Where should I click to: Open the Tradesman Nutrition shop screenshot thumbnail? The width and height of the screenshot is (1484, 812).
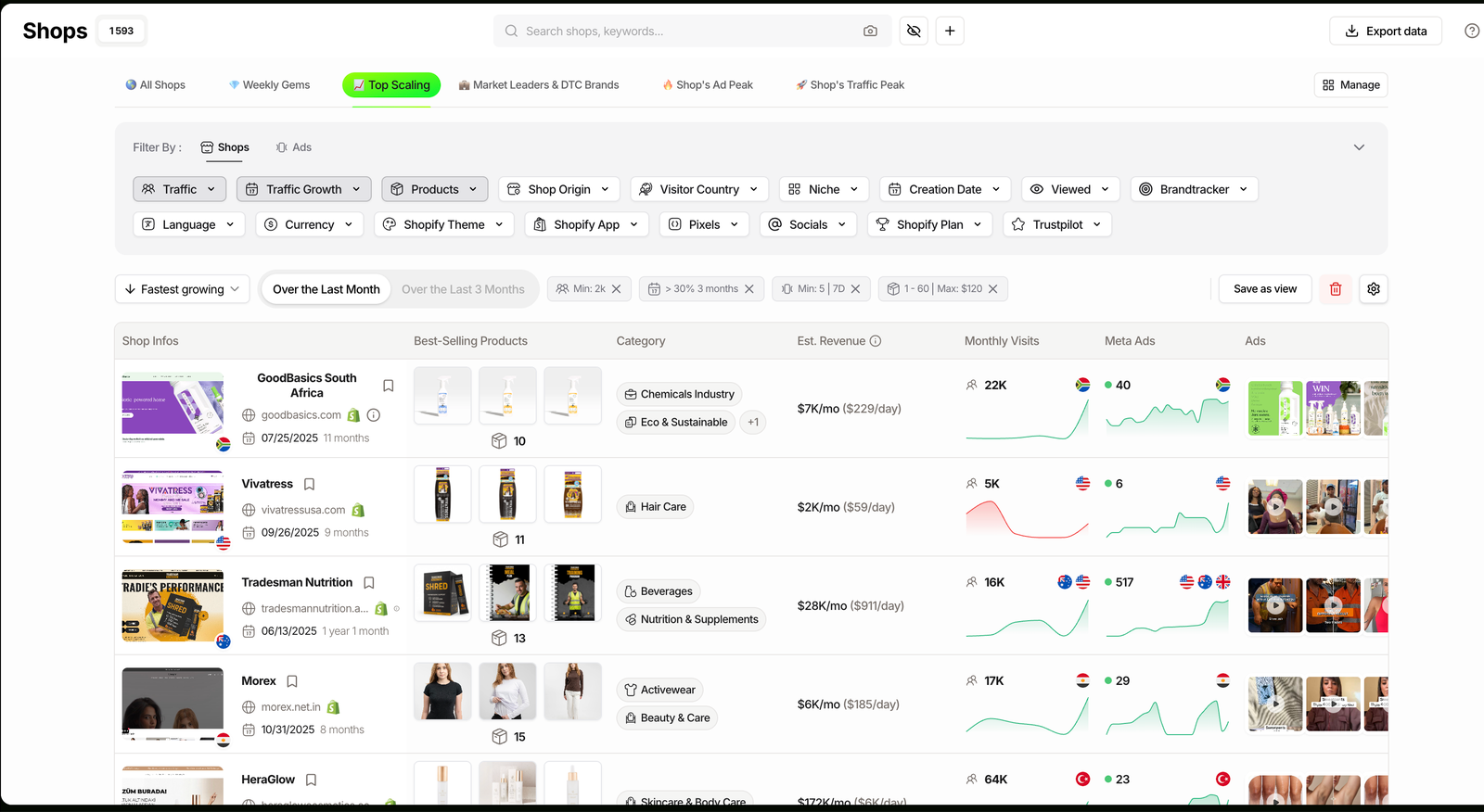(173, 606)
